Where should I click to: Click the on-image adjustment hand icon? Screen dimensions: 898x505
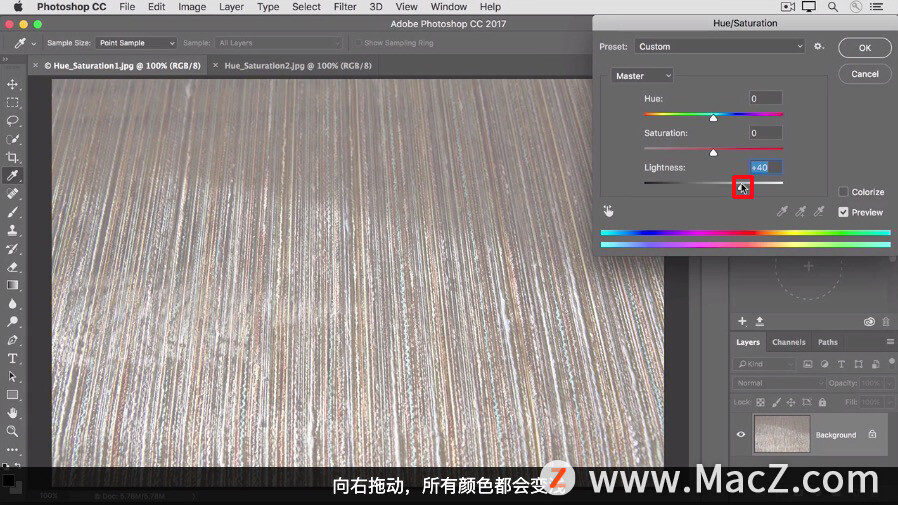[608, 211]
